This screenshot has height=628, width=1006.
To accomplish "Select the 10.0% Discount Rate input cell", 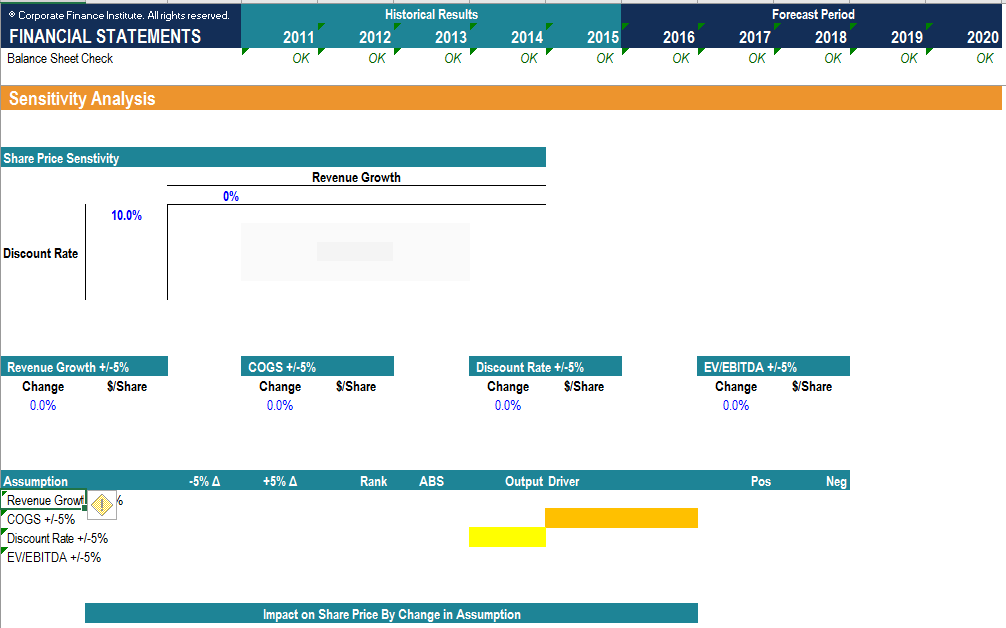I will [125, 214].
